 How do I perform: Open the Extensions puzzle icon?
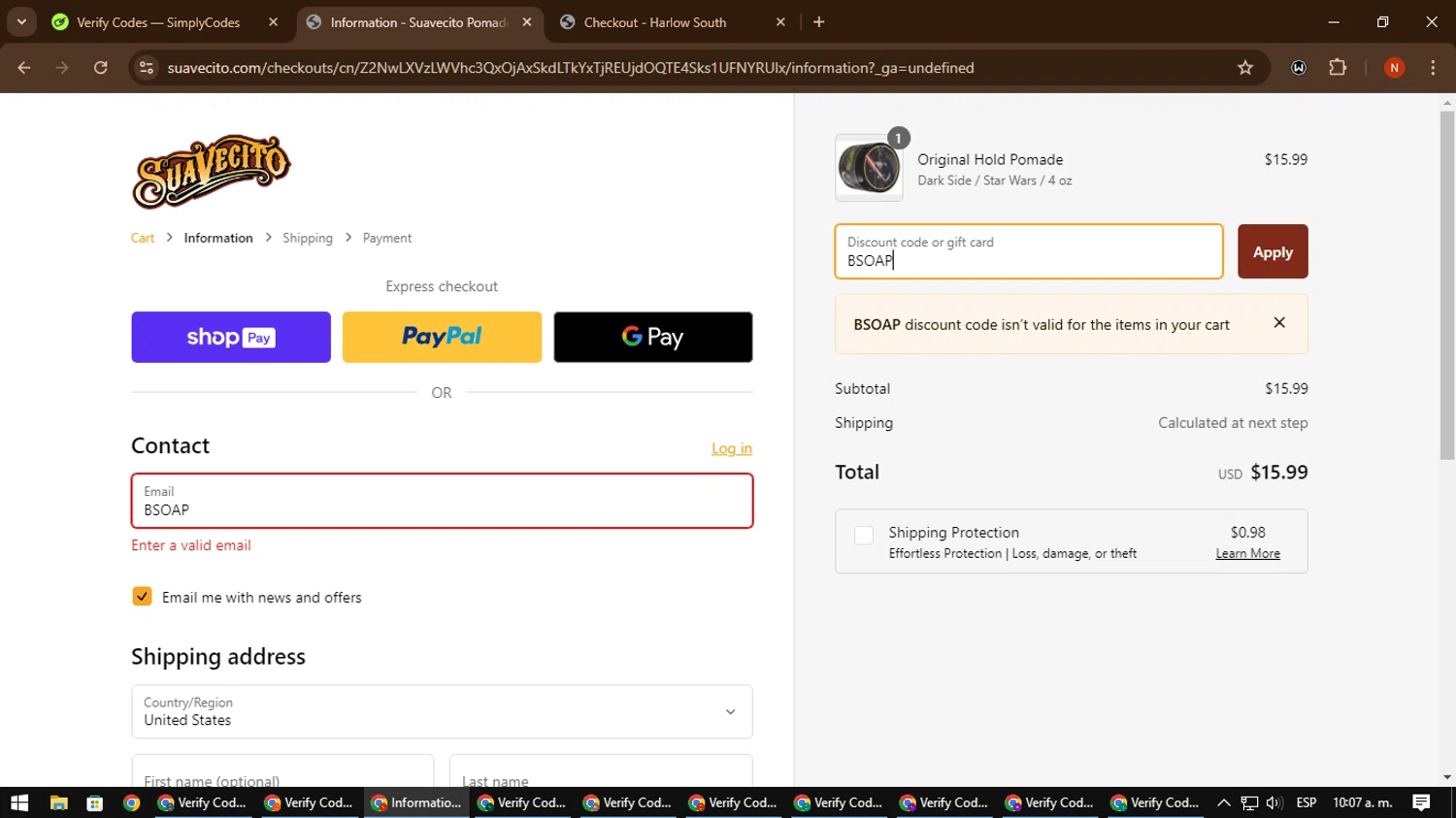[x=1338, y=68]
